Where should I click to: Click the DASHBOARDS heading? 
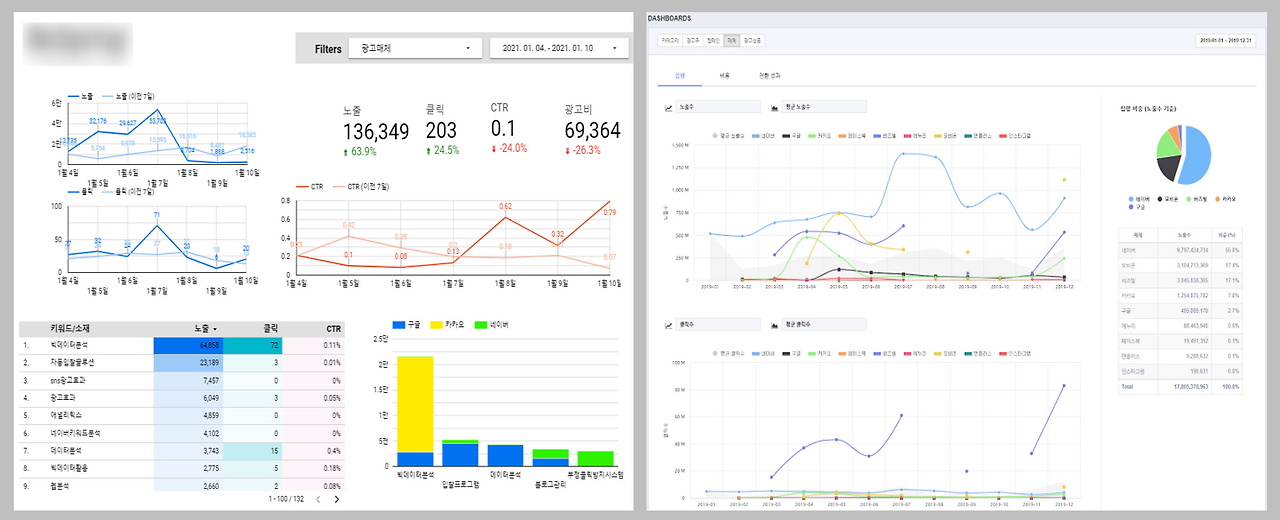pyautogui.click(x=670, y=18)
